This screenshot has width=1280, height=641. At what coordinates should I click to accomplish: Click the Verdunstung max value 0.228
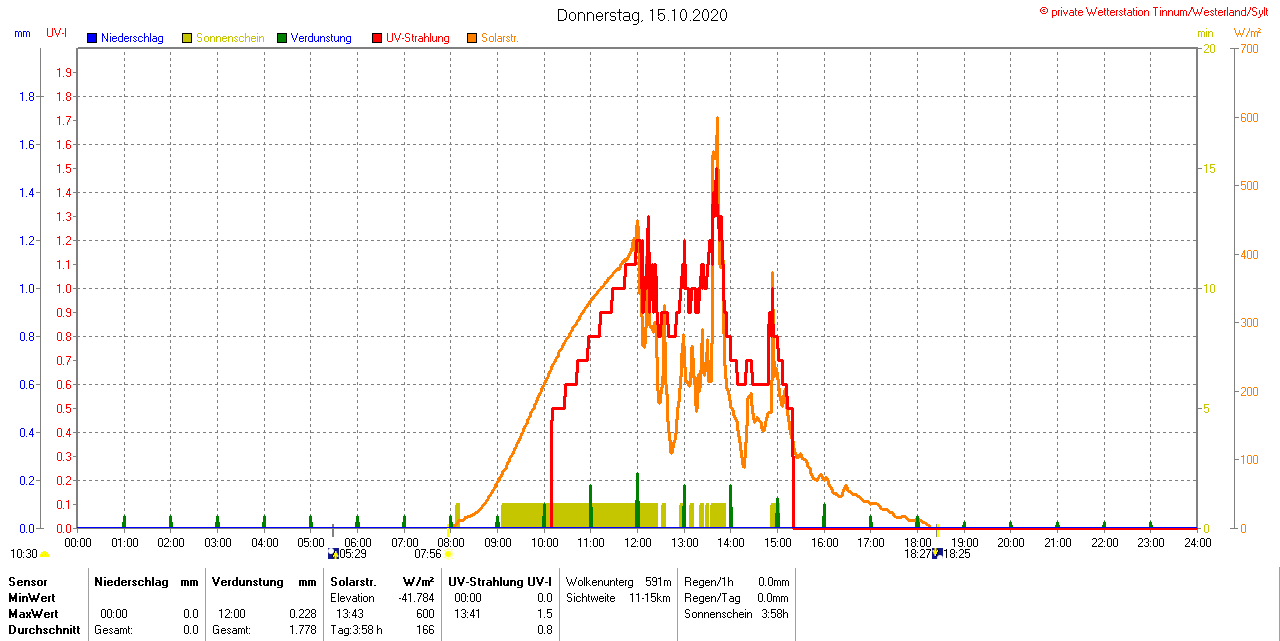tap(303, 614)
